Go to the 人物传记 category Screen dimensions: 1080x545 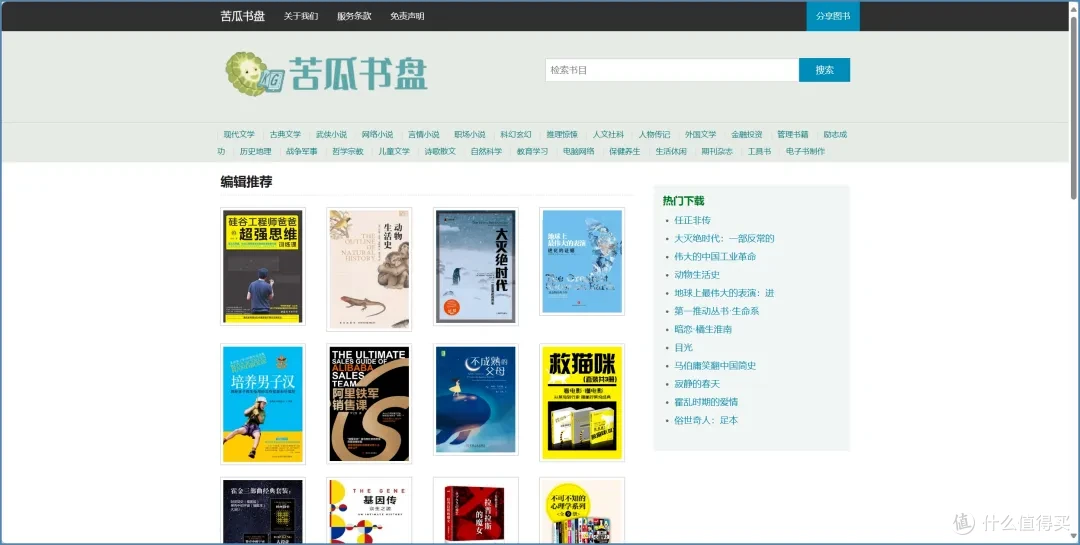(654, 134)
